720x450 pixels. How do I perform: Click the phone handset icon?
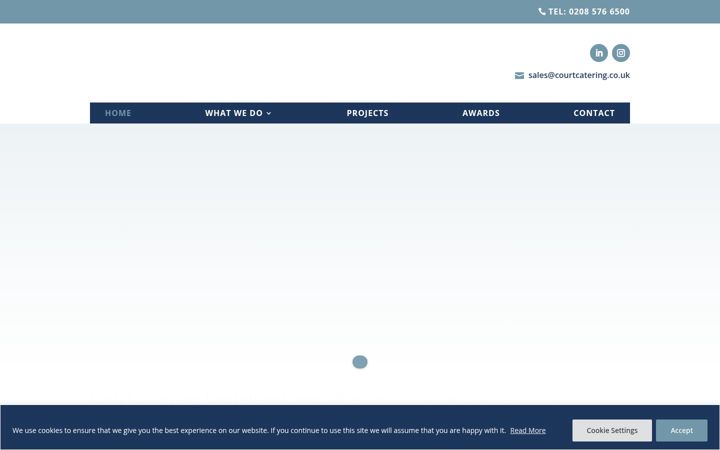pyautogui.click(x=542, y=11)
